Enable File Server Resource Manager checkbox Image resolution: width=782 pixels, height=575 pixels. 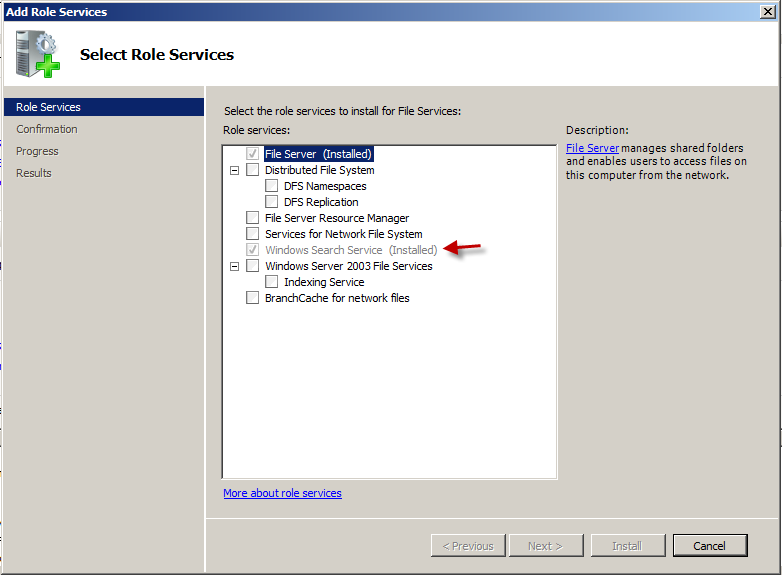252,218
